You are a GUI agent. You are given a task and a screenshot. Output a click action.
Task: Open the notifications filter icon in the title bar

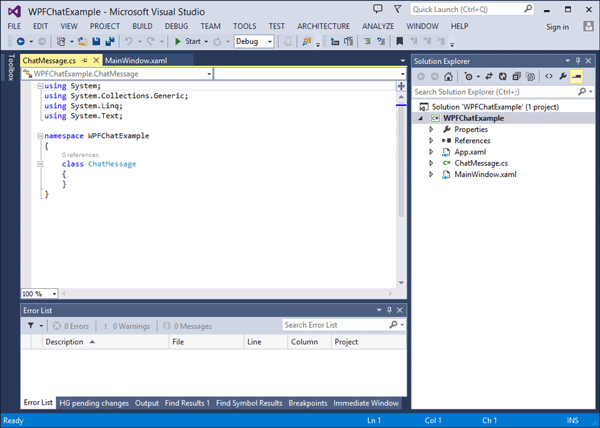[x=398, y=9]
